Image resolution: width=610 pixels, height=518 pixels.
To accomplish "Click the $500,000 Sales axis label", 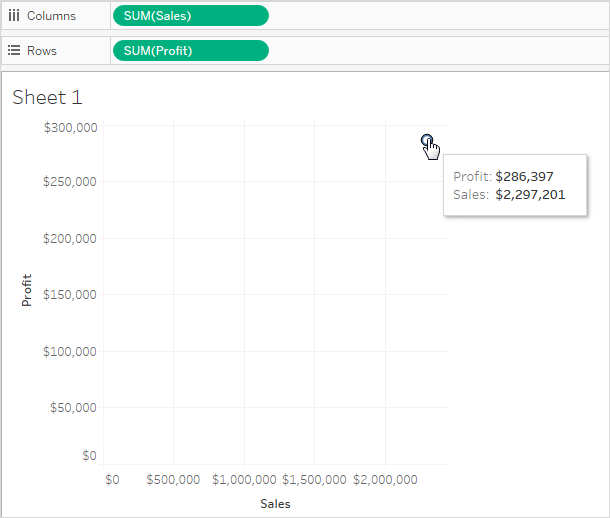I will click(x=173, y=480).
